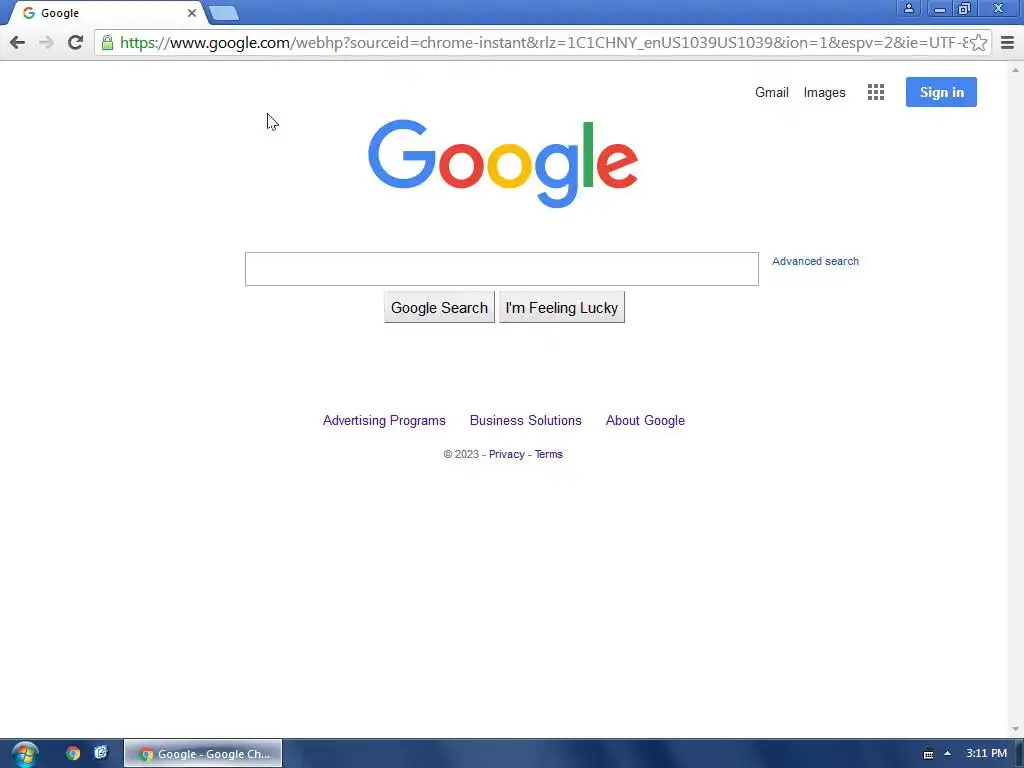
Task: Open a new tab
Action: click(x=224, y=13)
